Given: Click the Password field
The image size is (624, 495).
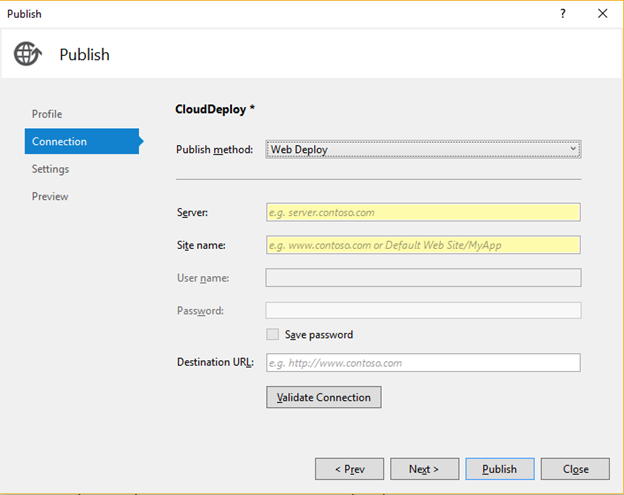Looking at the screenshot, I should point(423,310).
